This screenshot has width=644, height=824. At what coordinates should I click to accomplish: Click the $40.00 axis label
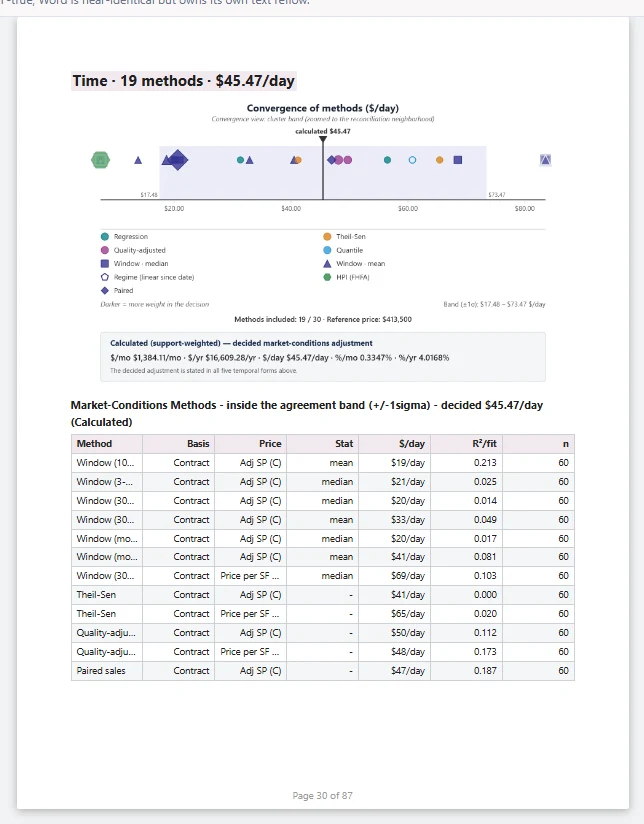coord(291,209)
